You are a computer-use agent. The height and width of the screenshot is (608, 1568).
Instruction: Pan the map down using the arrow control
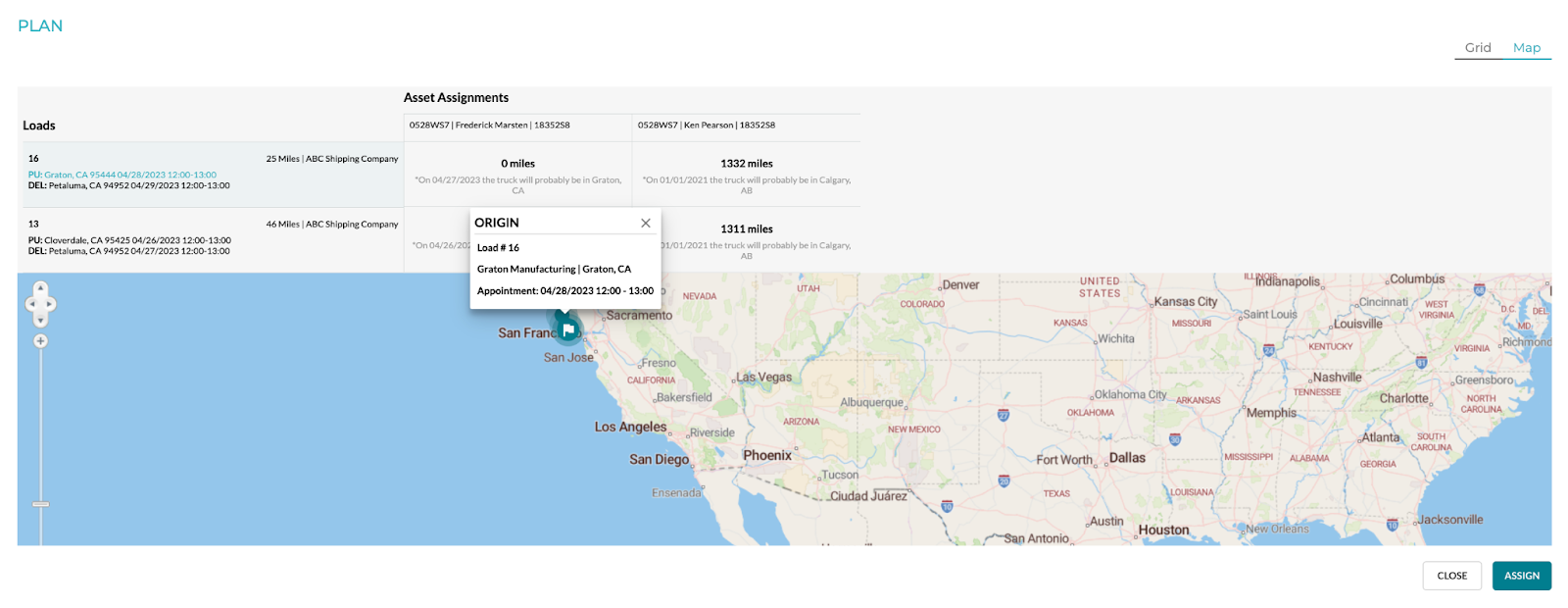point(41,319)
